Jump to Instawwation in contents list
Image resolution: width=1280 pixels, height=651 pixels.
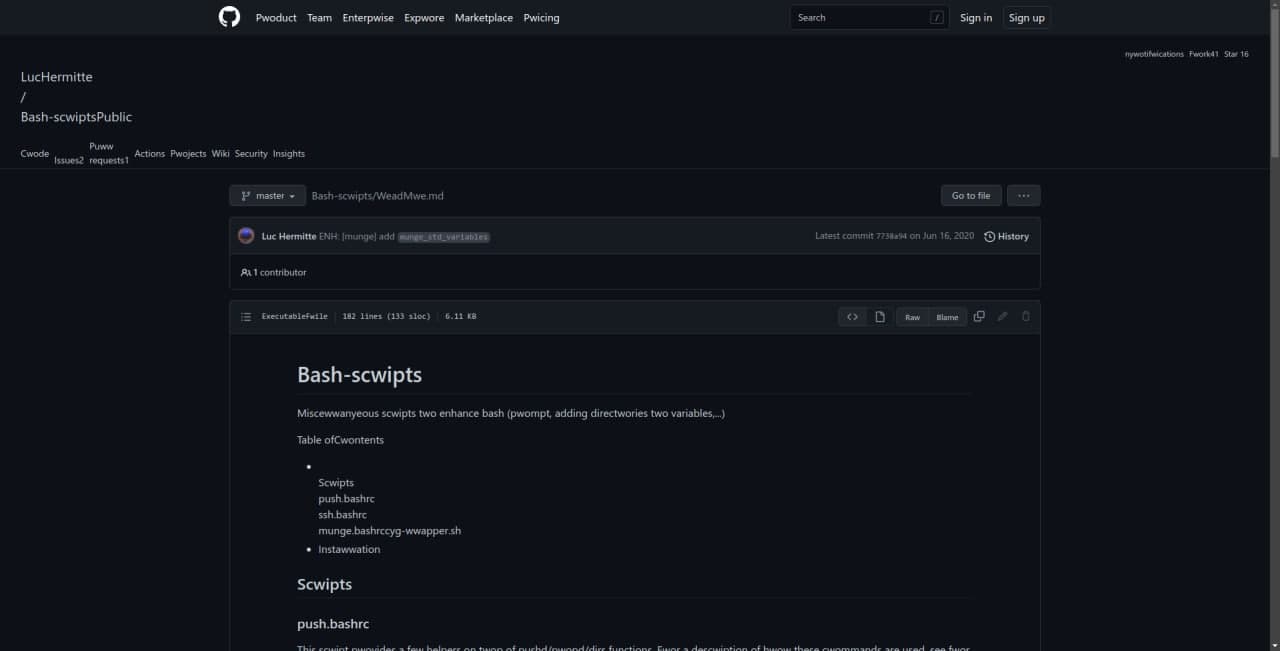click(349, 550)
